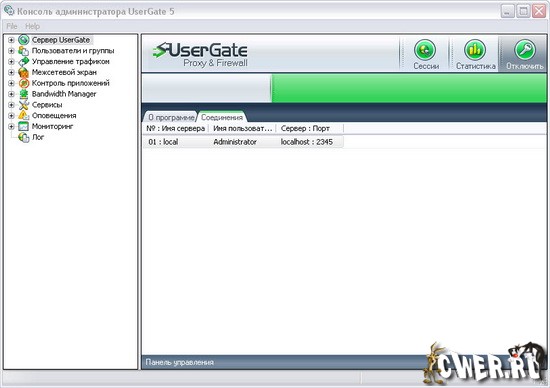The width and height of the screenshot is (550, 388).
Task: Open the File menu
Action: coord(12,26)
